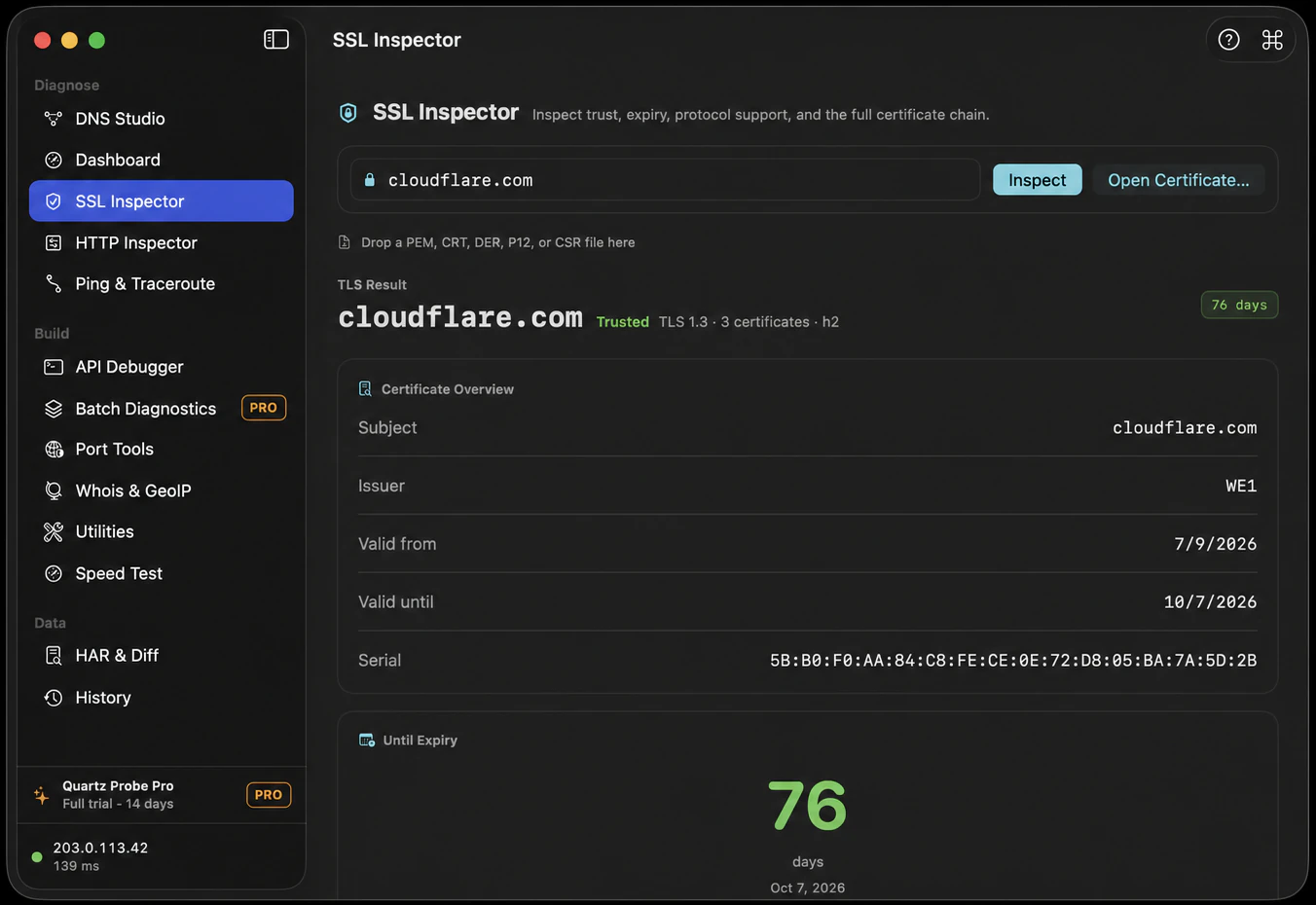1316x905 pixels.
Task: Click the PRO badge in the trial panel
Action: click(x=269, y=795)
